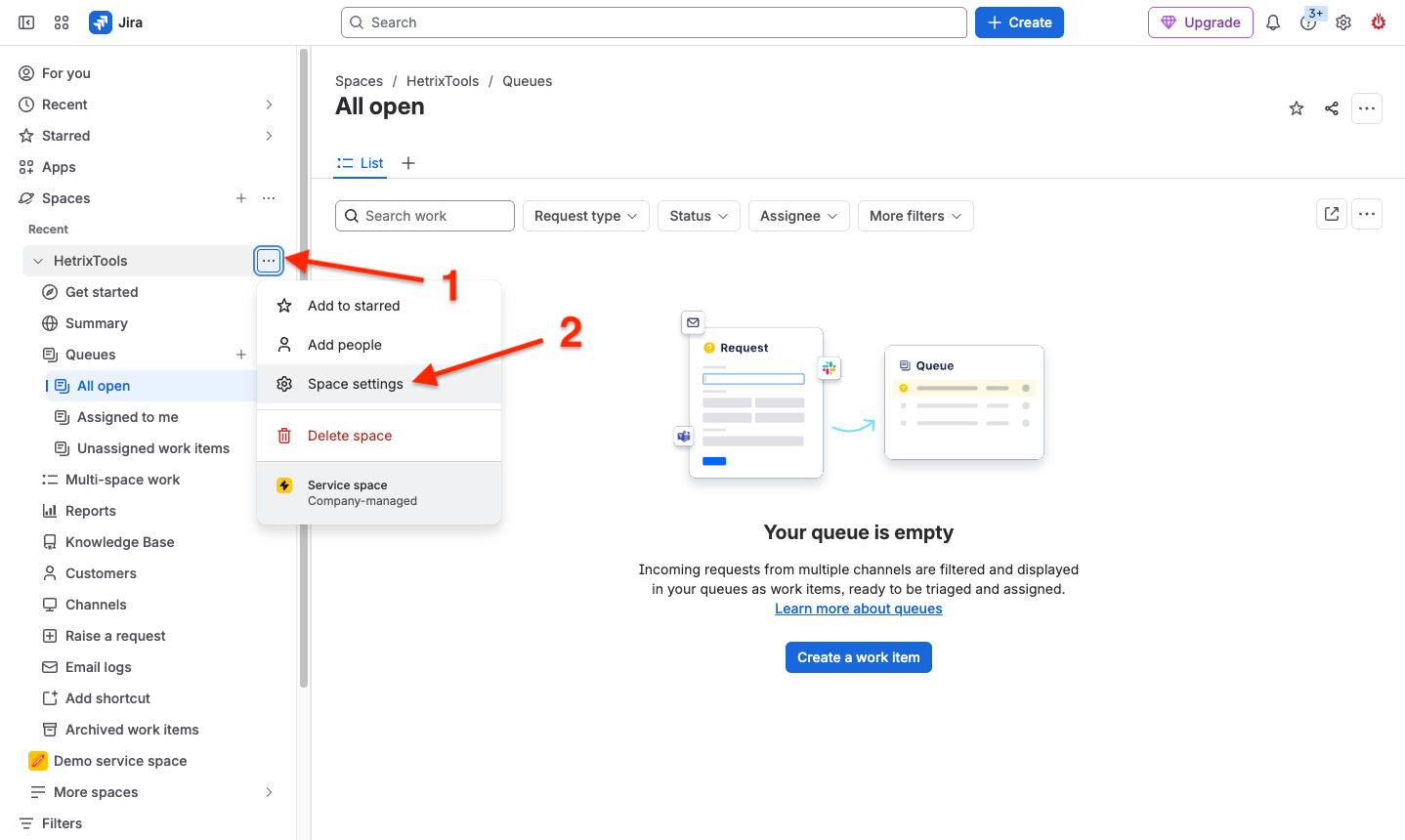Choose Delete space in the menu
This screenshot has height=840, width=1405.
click(379, 436)
